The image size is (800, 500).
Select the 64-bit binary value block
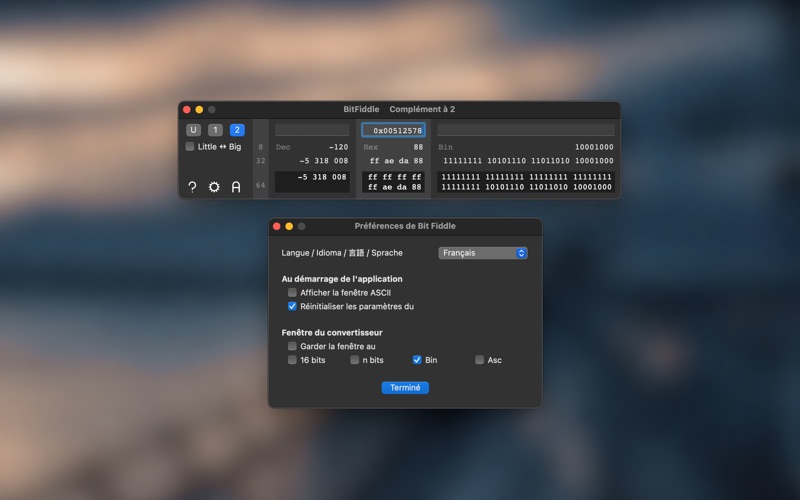[526, 182]
